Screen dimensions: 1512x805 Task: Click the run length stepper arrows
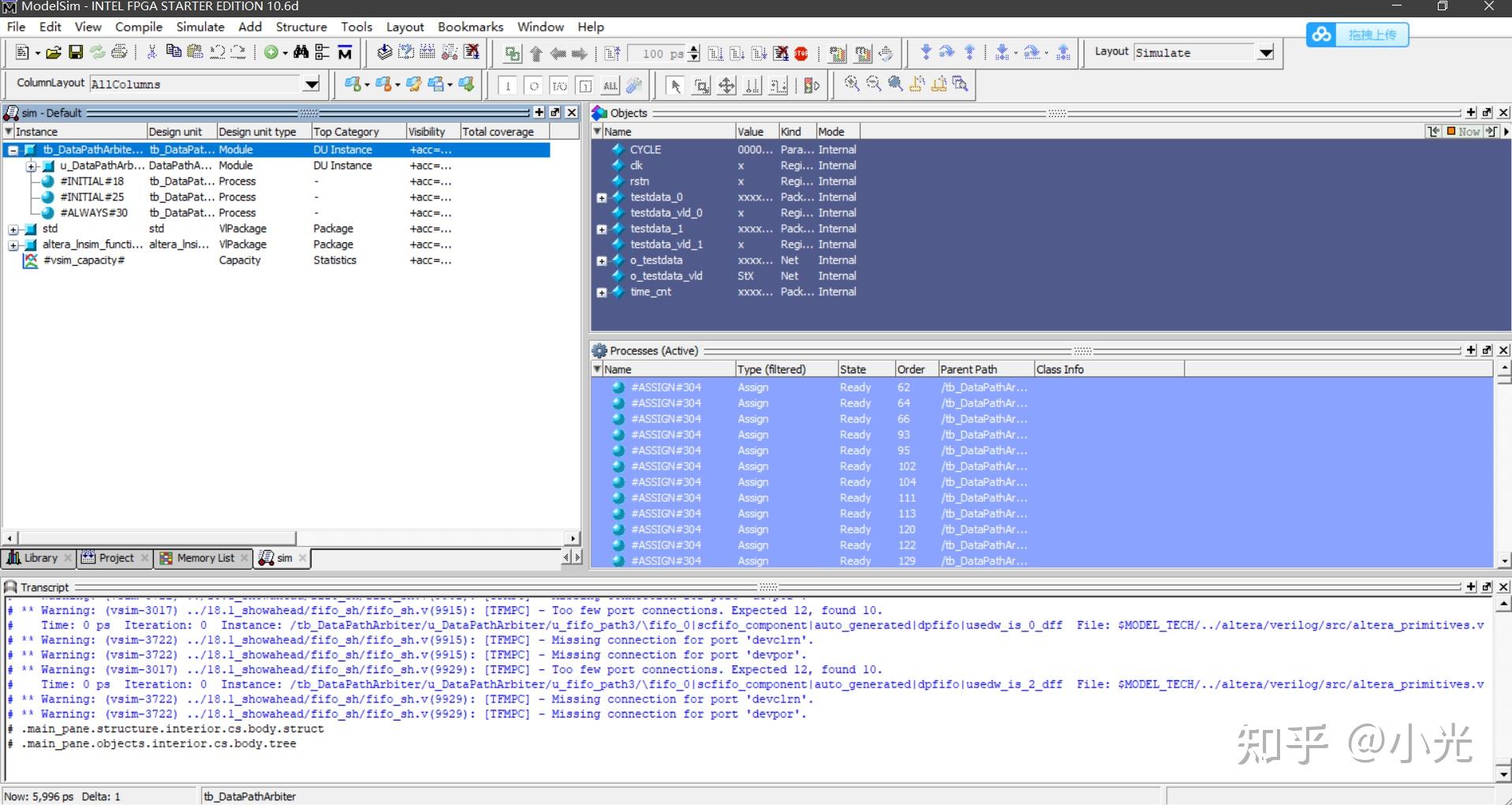tap(694, 54)
